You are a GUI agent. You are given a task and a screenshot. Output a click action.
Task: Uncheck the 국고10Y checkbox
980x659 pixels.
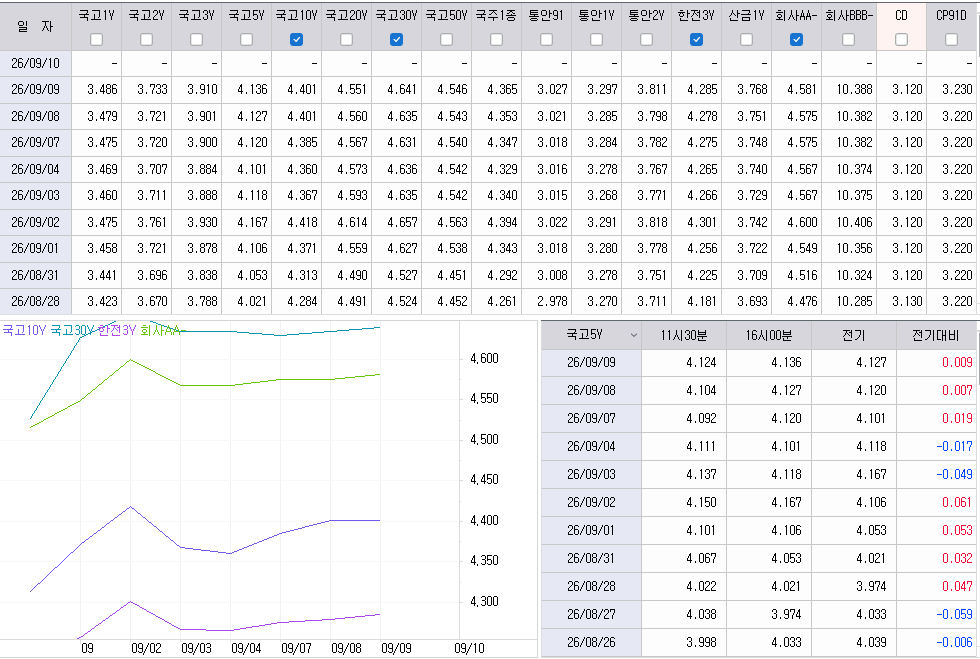tap(296, 39)
